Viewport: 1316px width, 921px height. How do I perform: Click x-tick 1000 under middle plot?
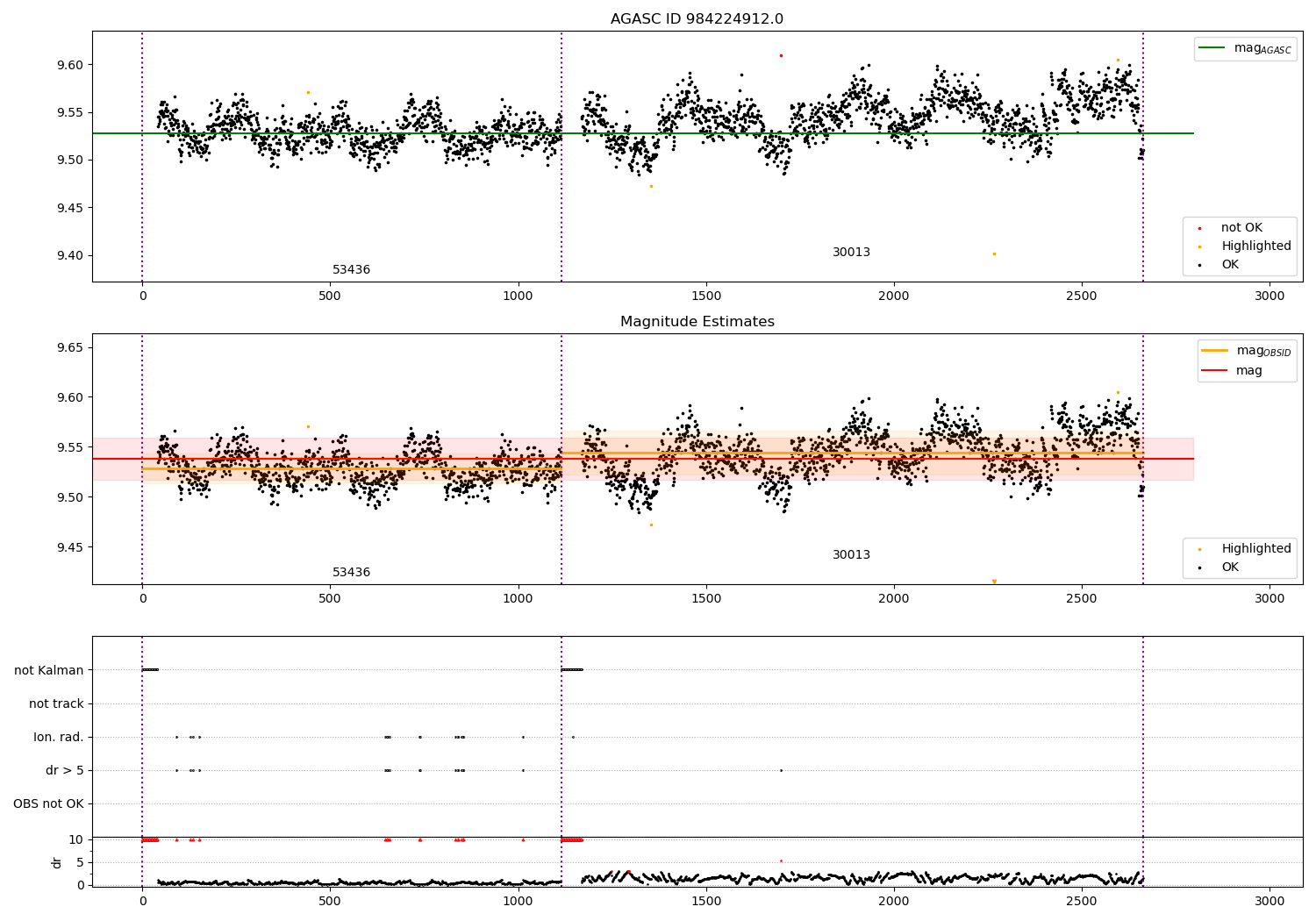(x=518, y=599)
